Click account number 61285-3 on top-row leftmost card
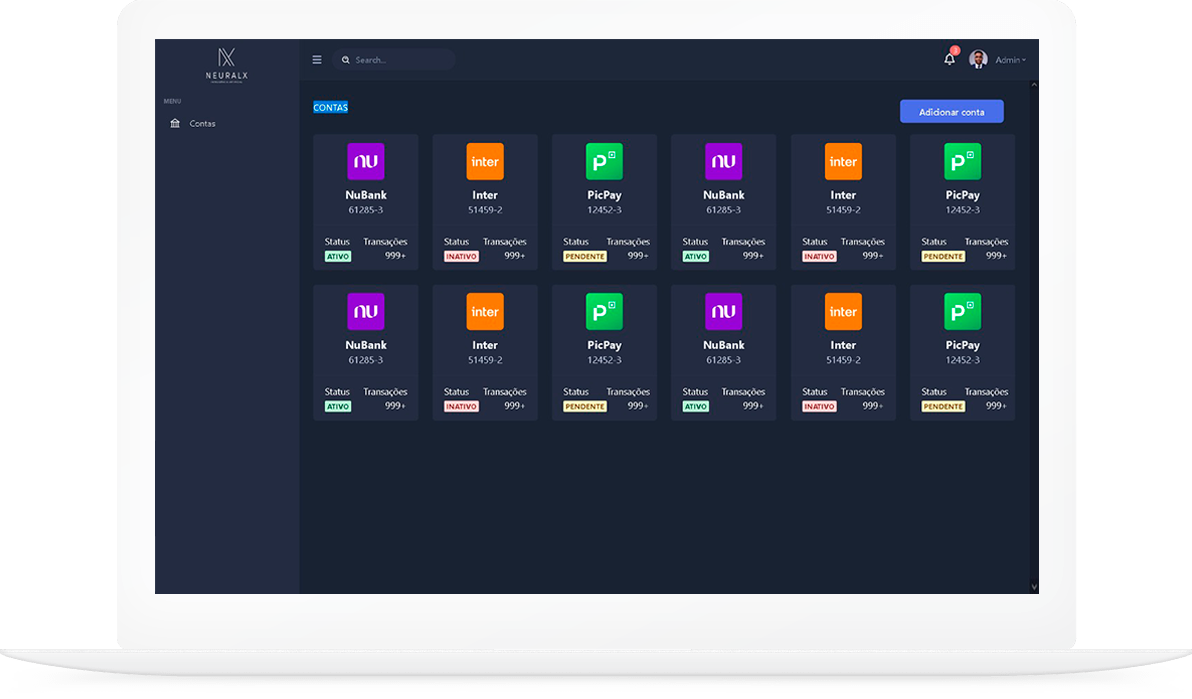 click(366, 210)
